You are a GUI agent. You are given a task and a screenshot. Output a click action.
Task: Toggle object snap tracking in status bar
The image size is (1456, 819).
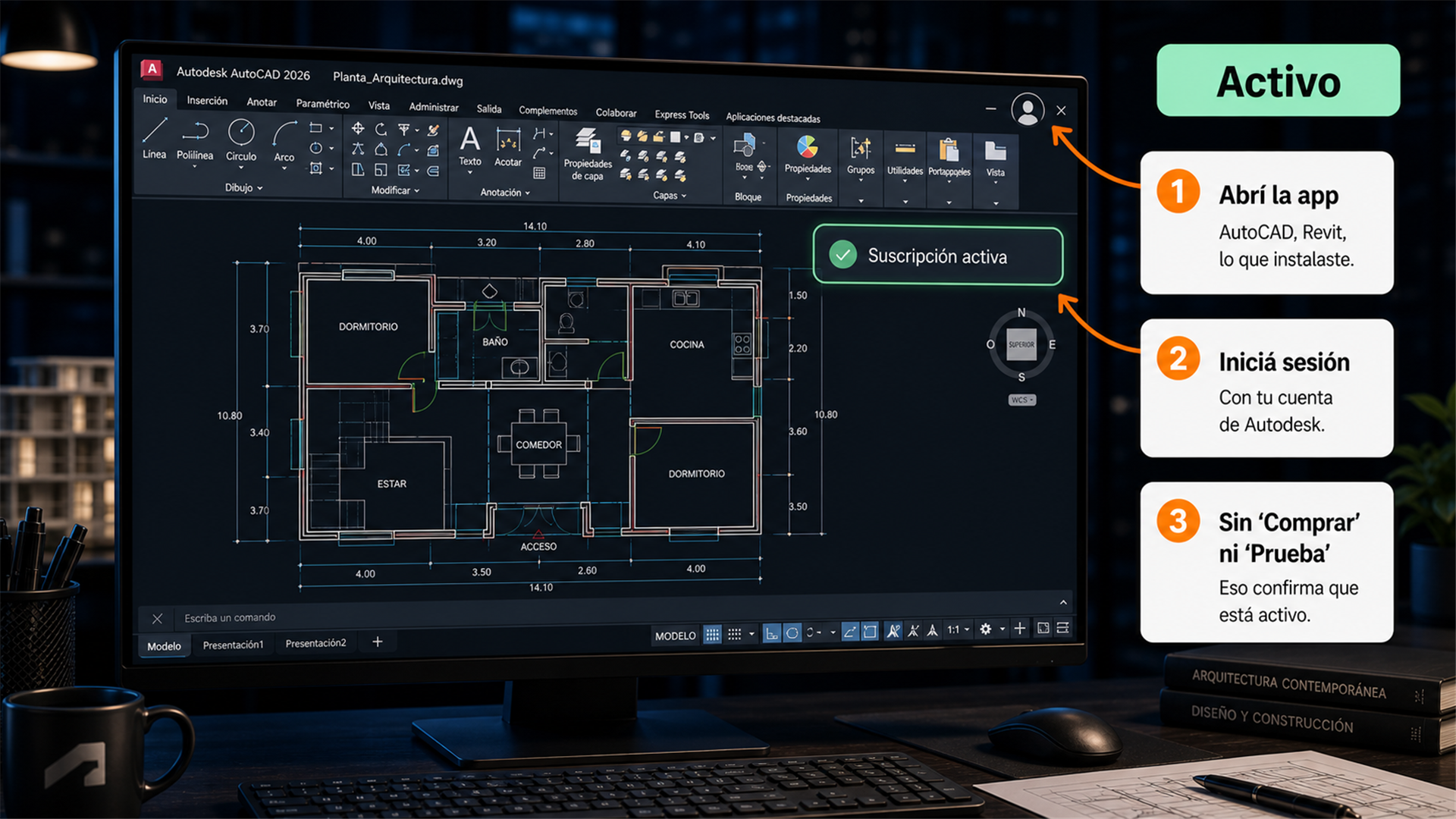point(850,632)
